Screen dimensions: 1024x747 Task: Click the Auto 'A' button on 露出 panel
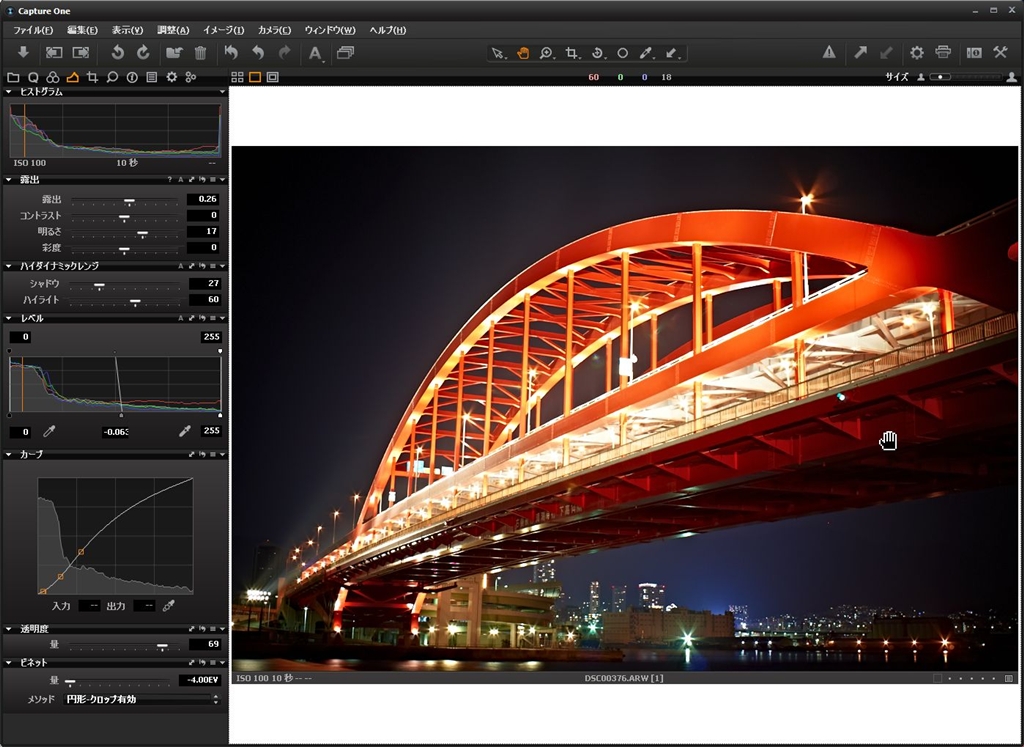[x=181, y=180]
